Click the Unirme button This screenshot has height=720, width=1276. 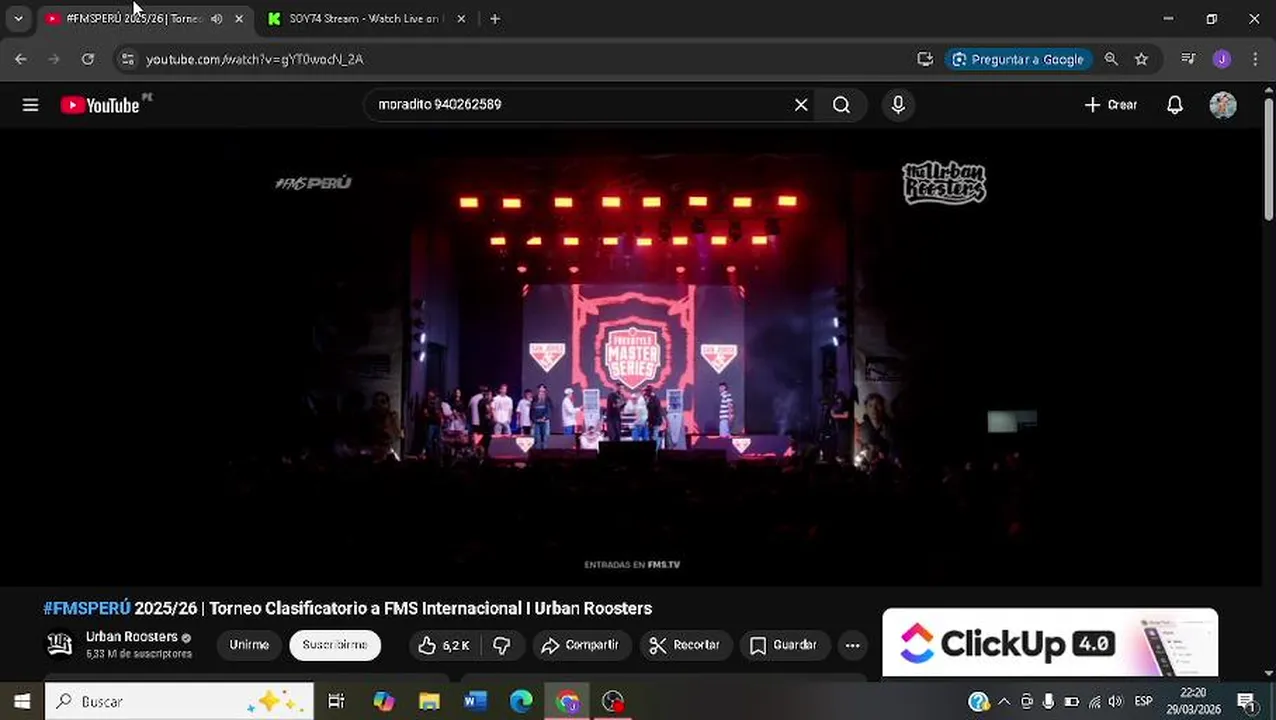tap(249, 645)
